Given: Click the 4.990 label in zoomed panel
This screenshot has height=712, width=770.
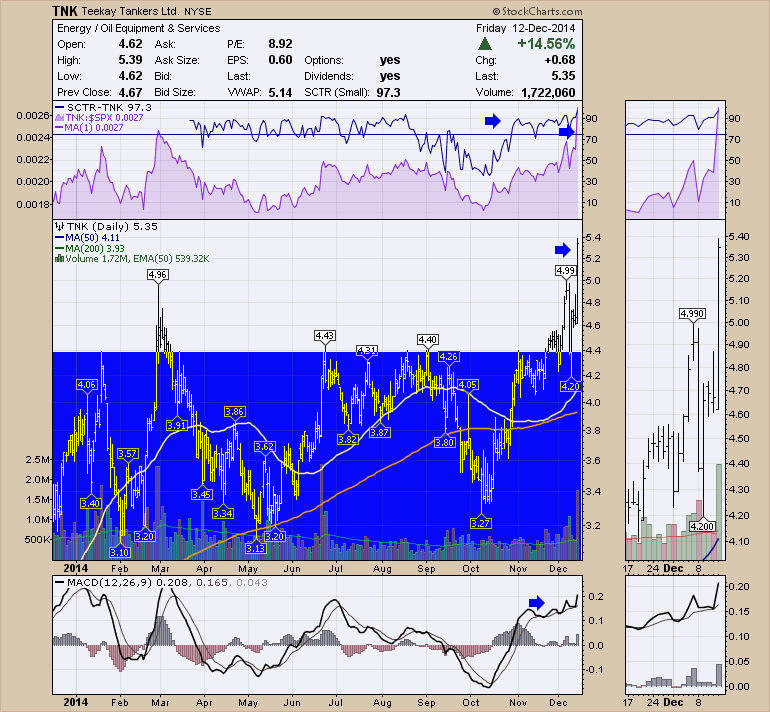Looking at the screenshot, I should coord(692,313).
